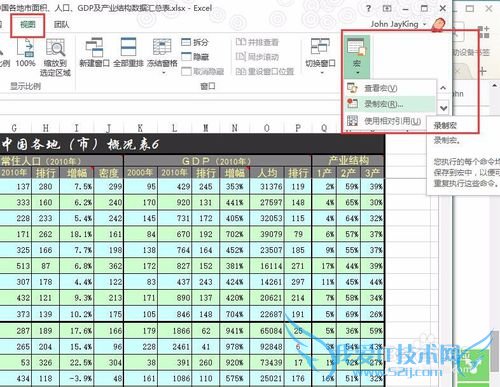Open the 视图 ribbon tab
Viewport: 500px width, 387px height.
click(x=27, y=24)
